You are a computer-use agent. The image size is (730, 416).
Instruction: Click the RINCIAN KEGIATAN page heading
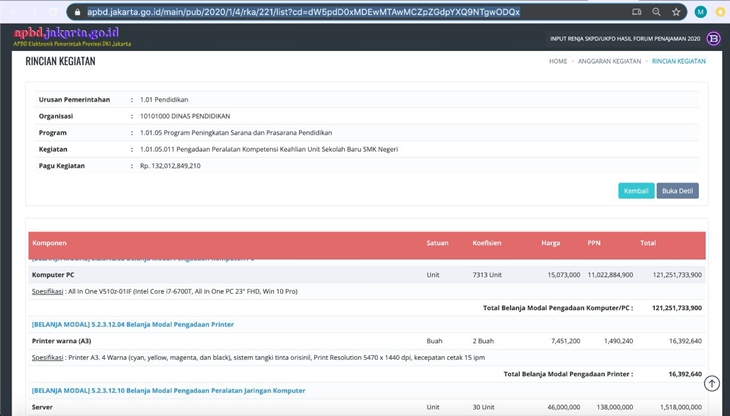(61, 61)
